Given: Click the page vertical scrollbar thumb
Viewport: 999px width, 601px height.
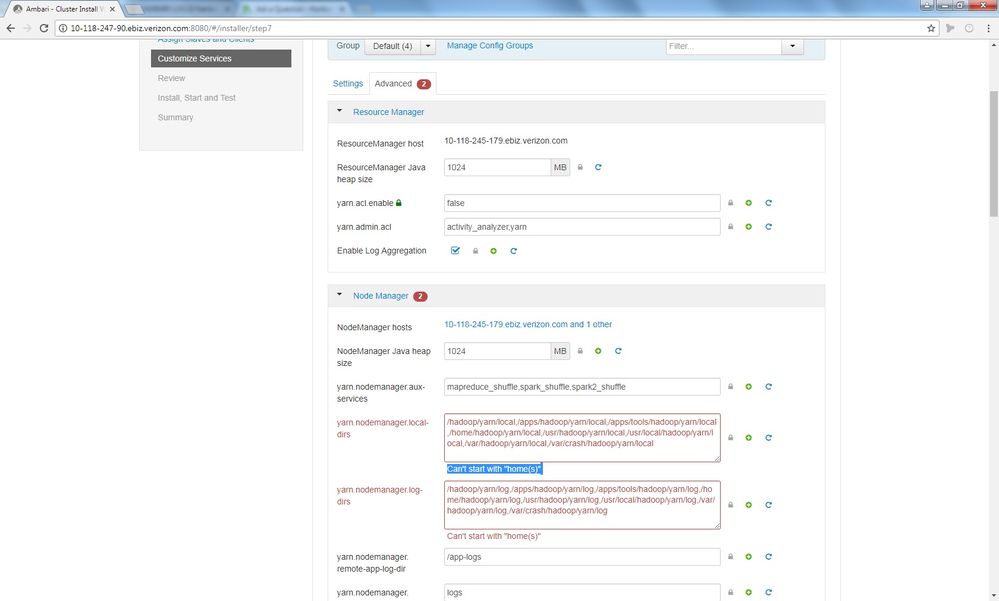Looking at the screenshot, I should coord(993,154).
